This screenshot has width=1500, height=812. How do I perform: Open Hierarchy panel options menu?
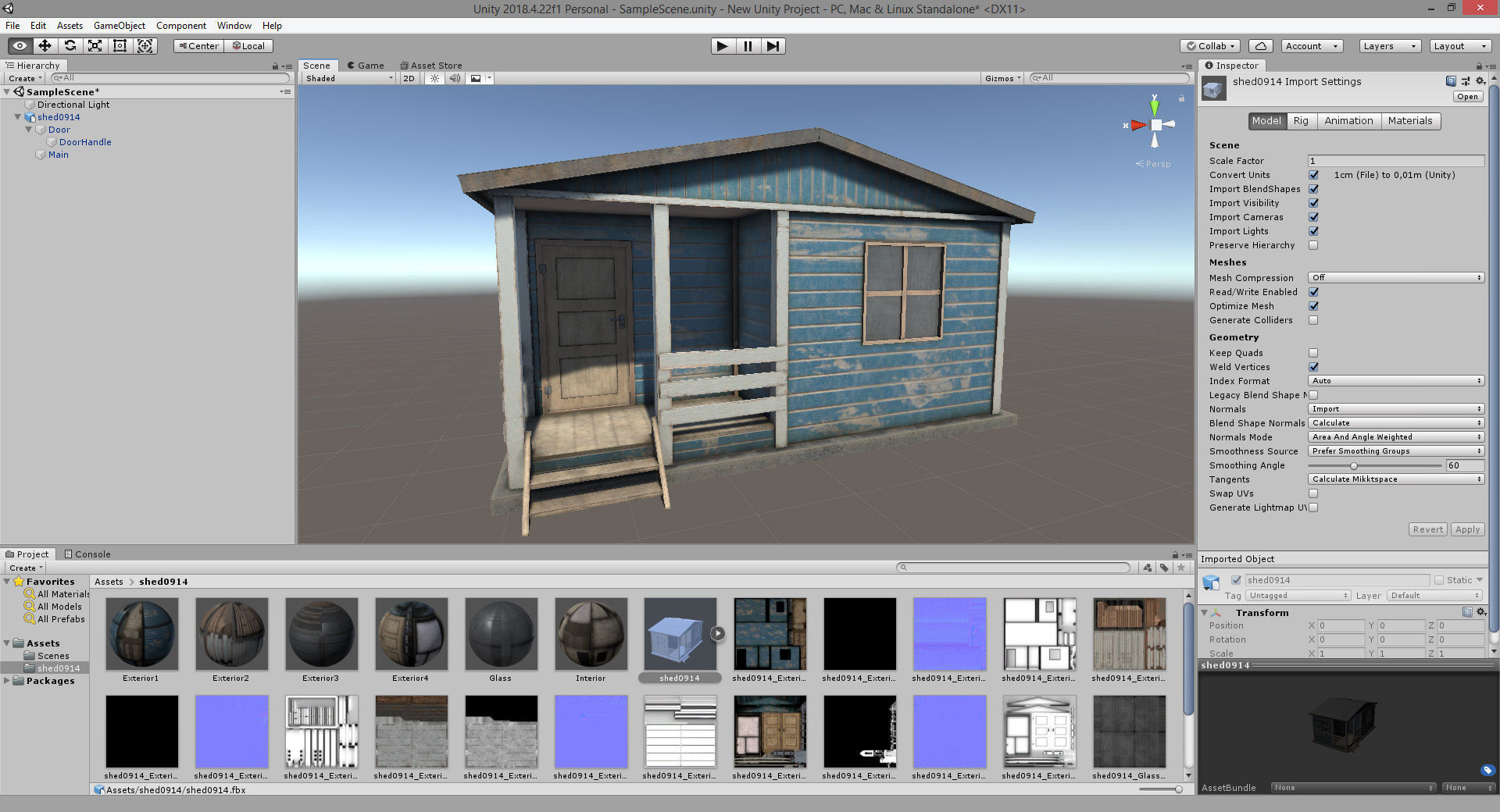click(x=287, y=66)
